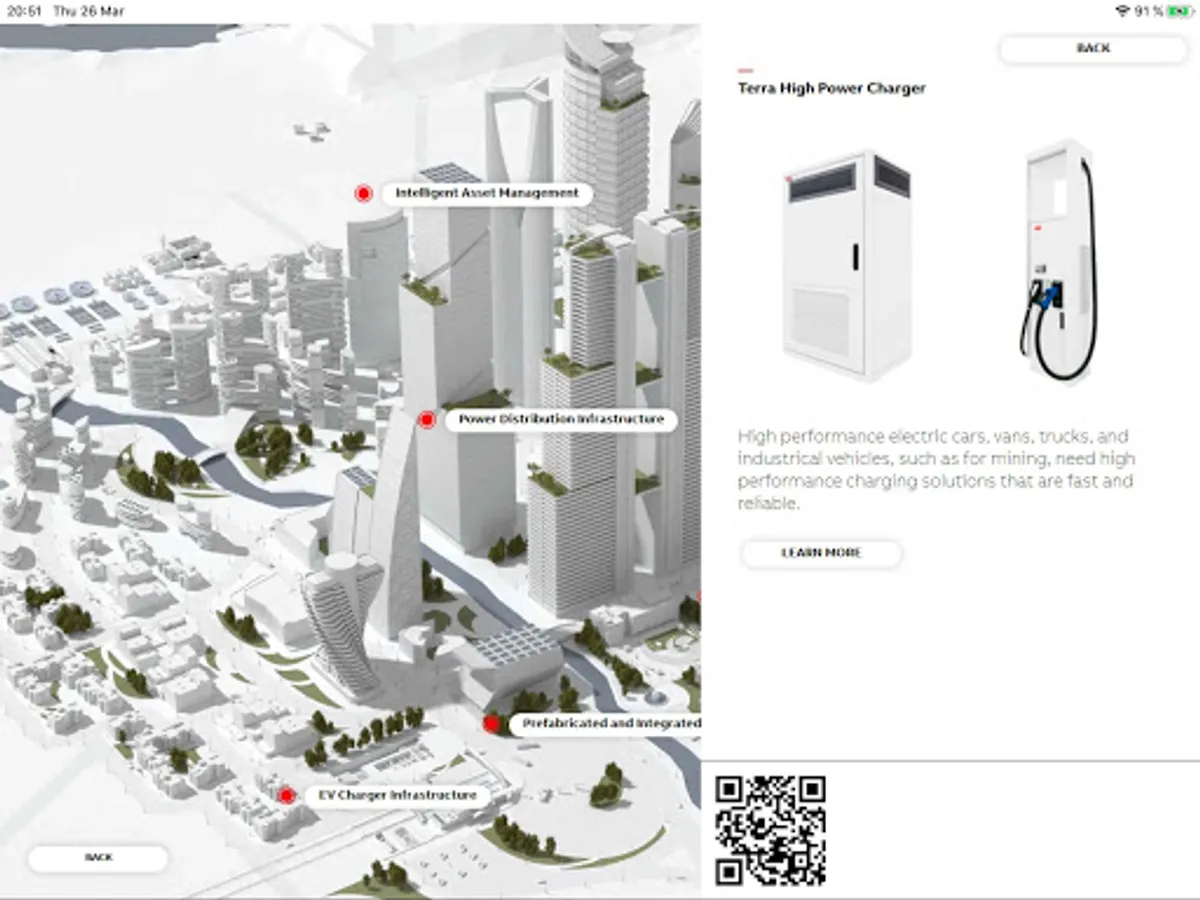Click the high performance charging description paragraph
The height and width of the screenshot is (900, 1200).
tap(936, 470)
